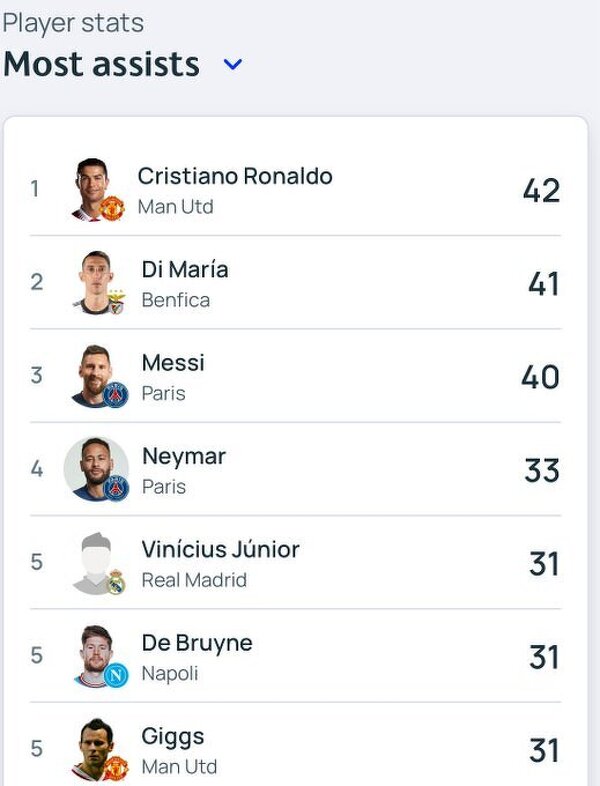Click the Giggs name link
The width and height of the screenshot is (600, 786).
[173, 737]
